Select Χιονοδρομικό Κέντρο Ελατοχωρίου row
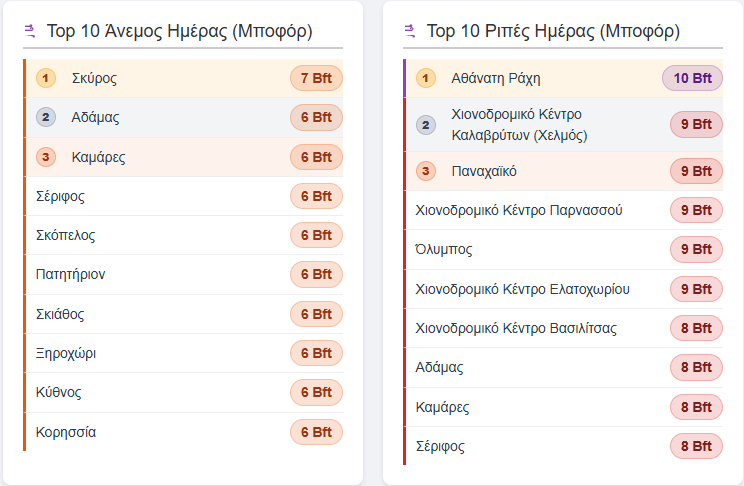Image resolution: width=744 pixels, height=486 pixels. 565,289
